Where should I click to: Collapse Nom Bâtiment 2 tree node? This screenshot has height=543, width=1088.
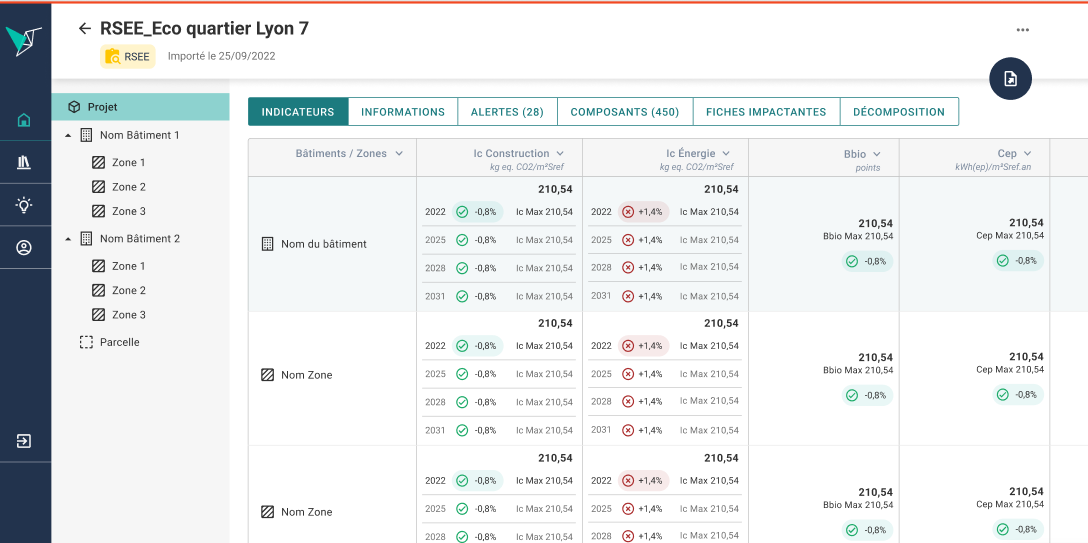pos(68,239)
